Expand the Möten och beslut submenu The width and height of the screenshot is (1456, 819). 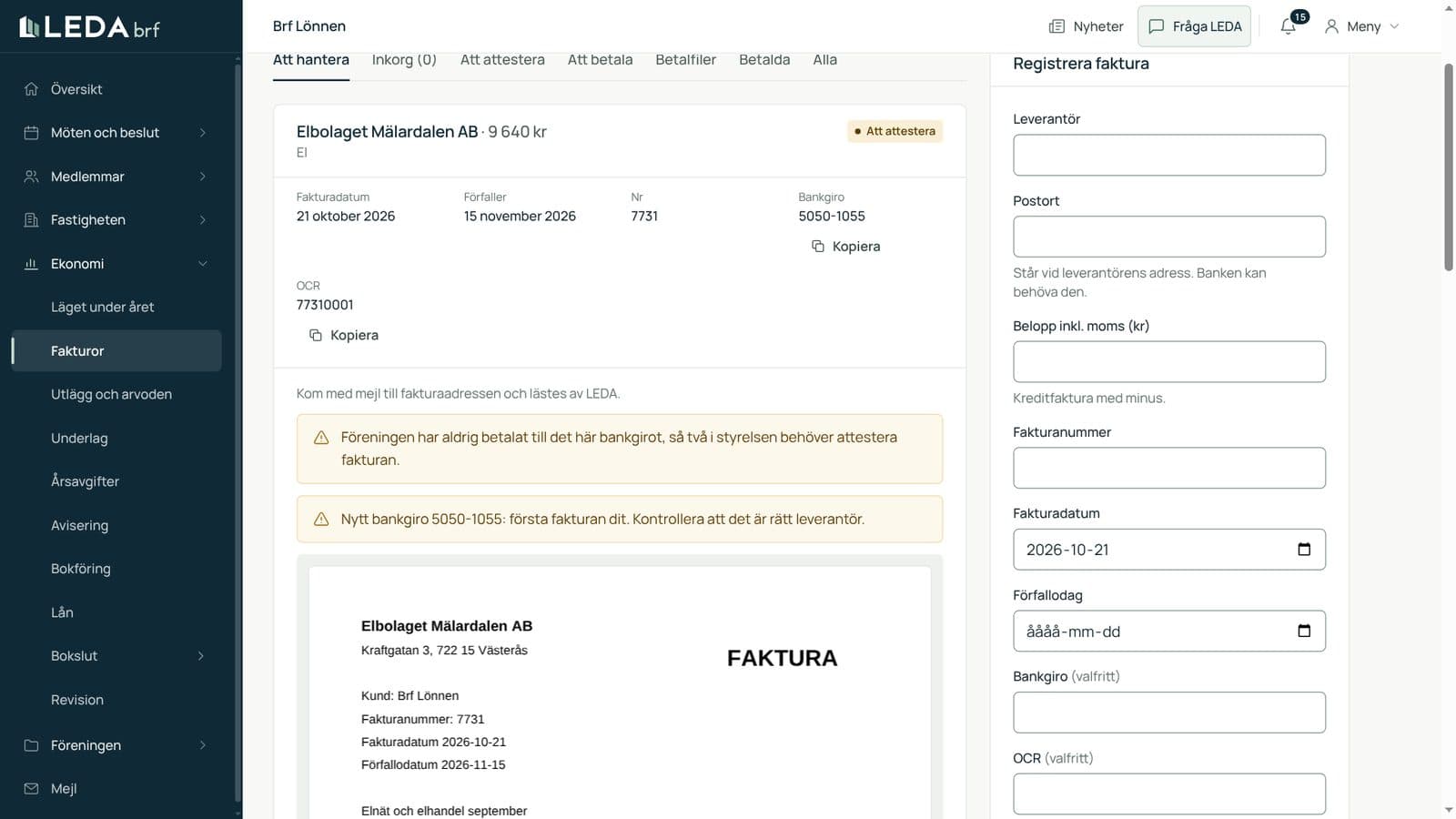(202, 133)
